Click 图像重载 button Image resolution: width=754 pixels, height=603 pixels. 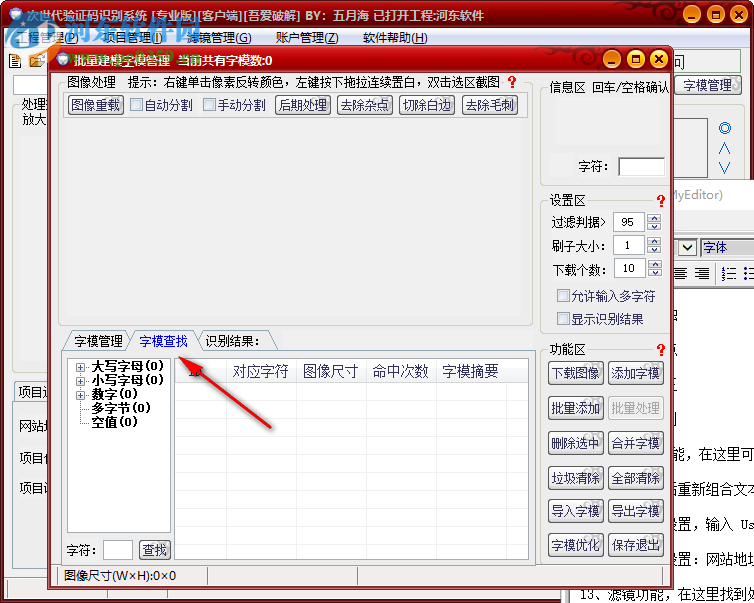(x=96, y=105)
